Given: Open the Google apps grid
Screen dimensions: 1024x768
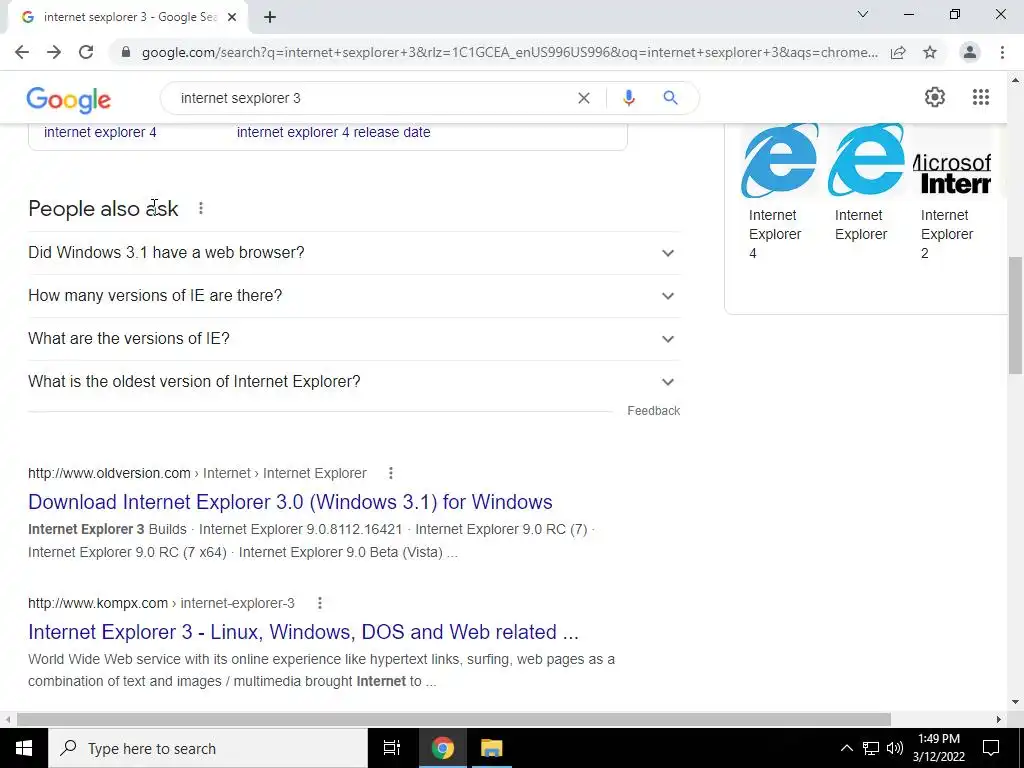Looking at the screenshot, I should click(980, 97).
